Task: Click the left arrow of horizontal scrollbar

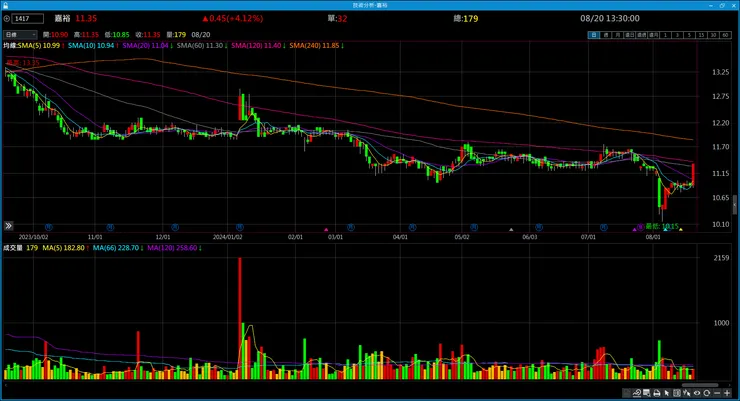Action: click(6, 385)
